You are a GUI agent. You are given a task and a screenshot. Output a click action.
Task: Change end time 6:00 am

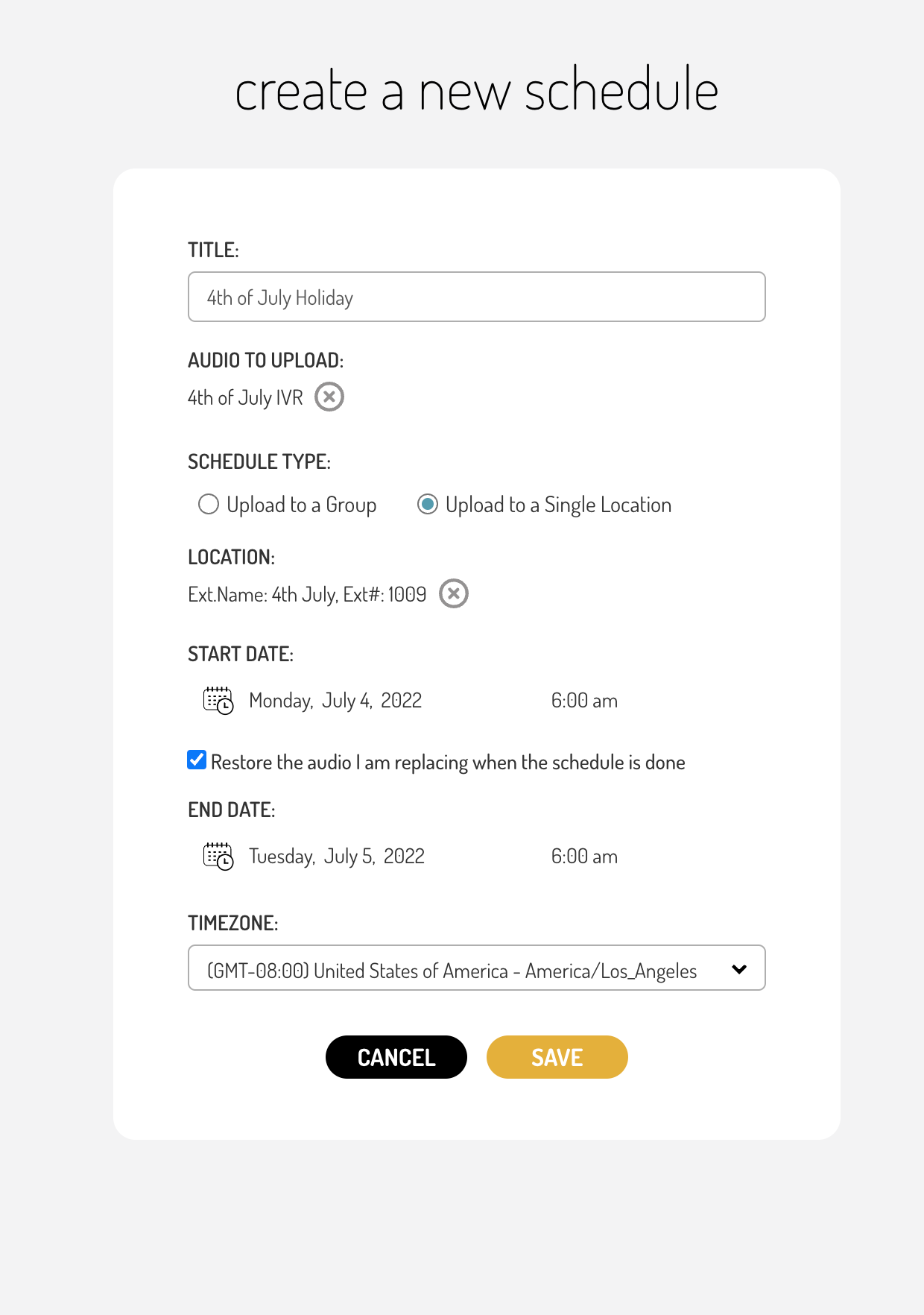click(x=584, y=857)
